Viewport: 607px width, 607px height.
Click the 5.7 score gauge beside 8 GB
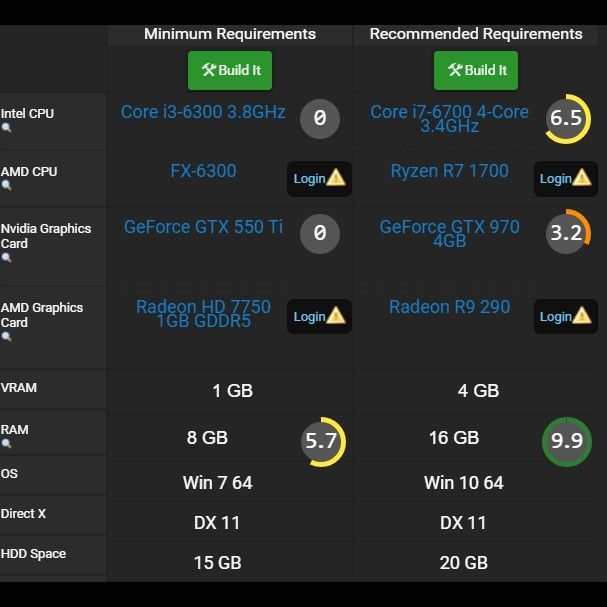point(322,442)
